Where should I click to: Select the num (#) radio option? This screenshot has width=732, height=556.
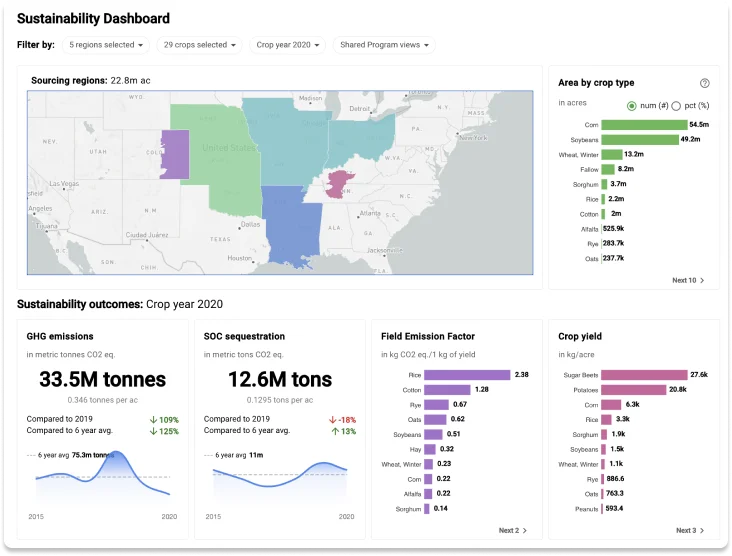point(631,106)
